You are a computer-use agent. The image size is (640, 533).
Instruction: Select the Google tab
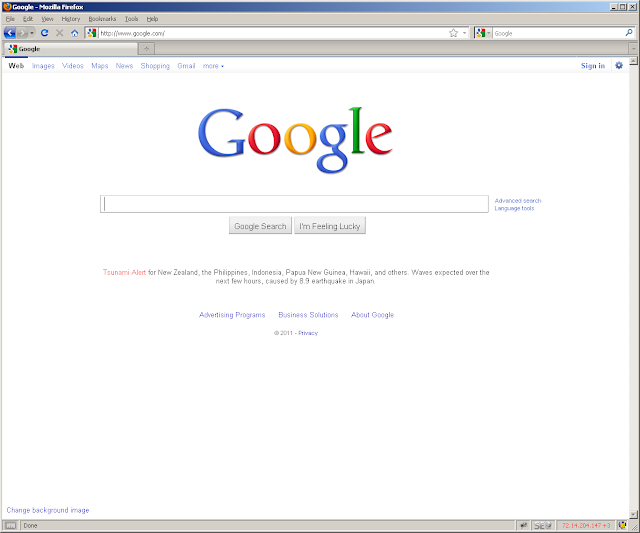click(70, 49)
